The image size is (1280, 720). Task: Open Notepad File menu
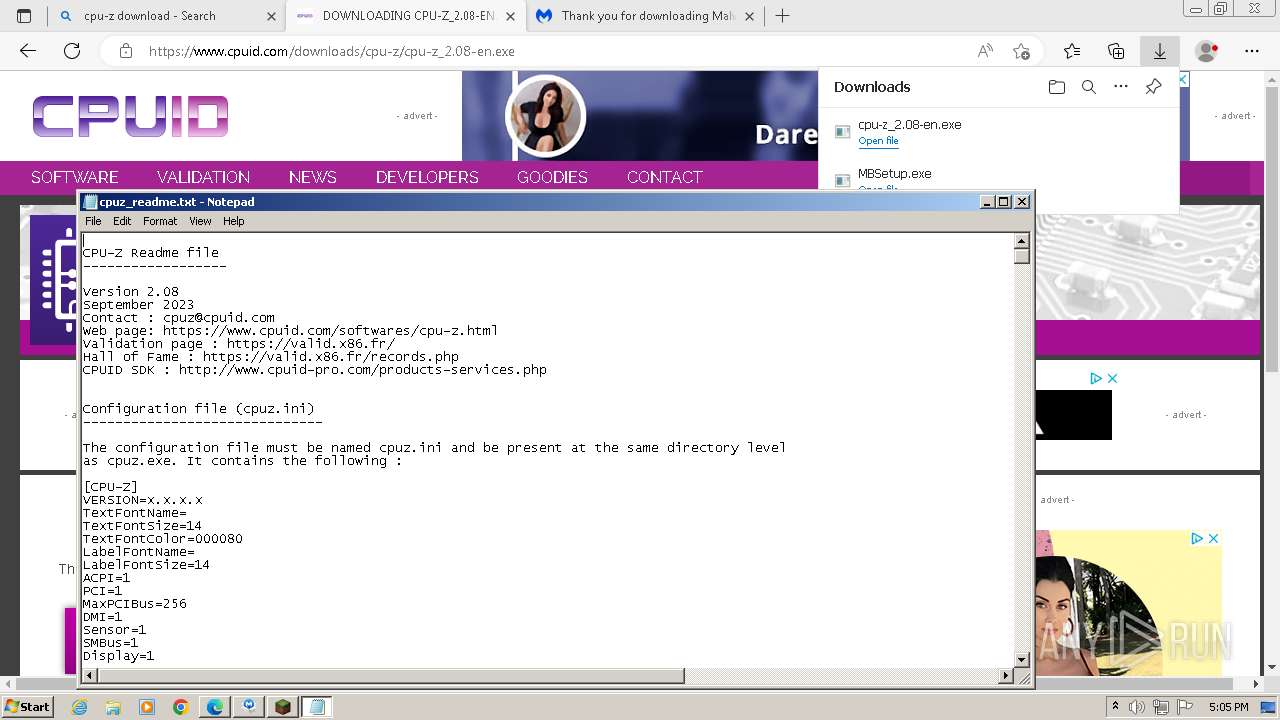93,221
